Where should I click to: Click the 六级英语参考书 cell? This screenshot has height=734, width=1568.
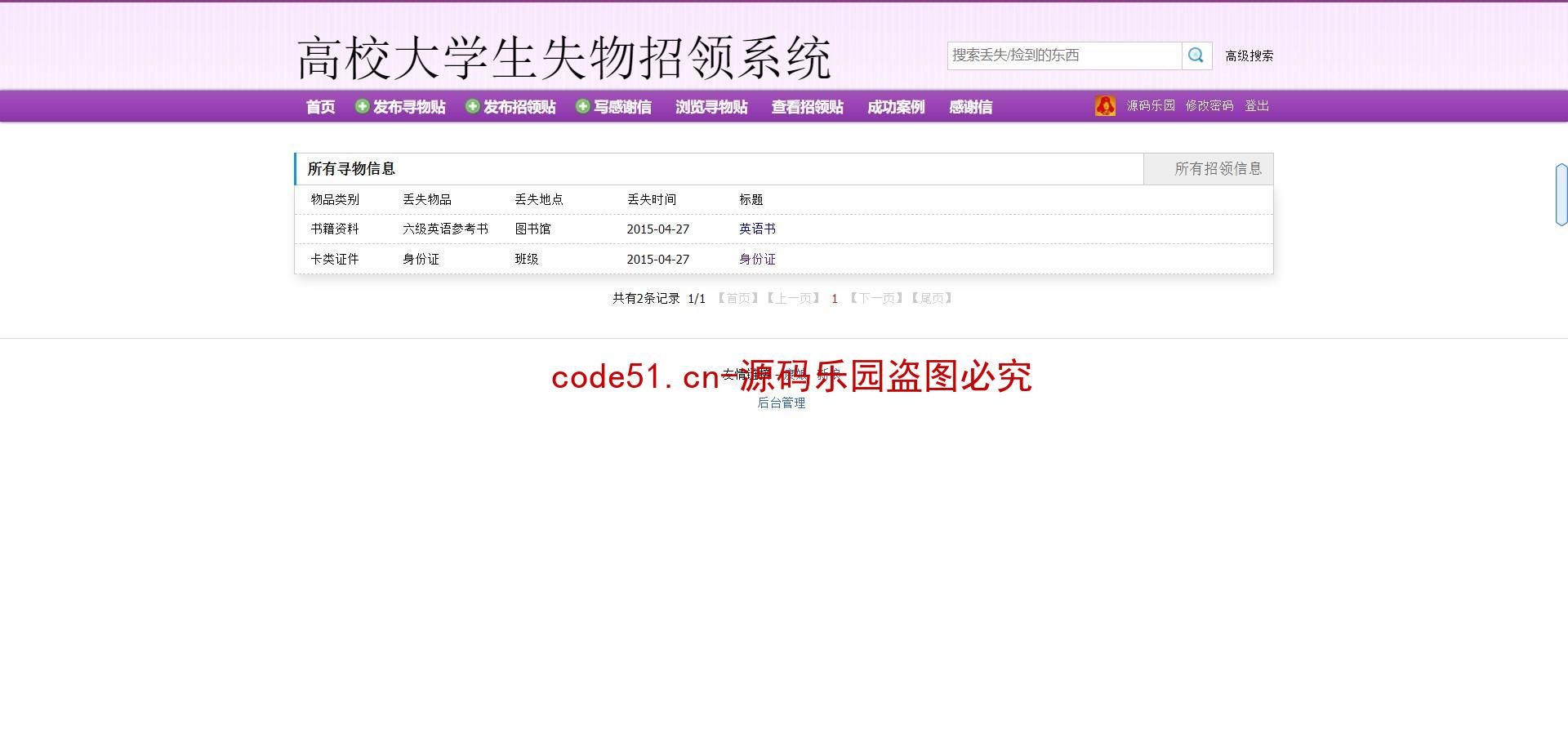(445, 229)
